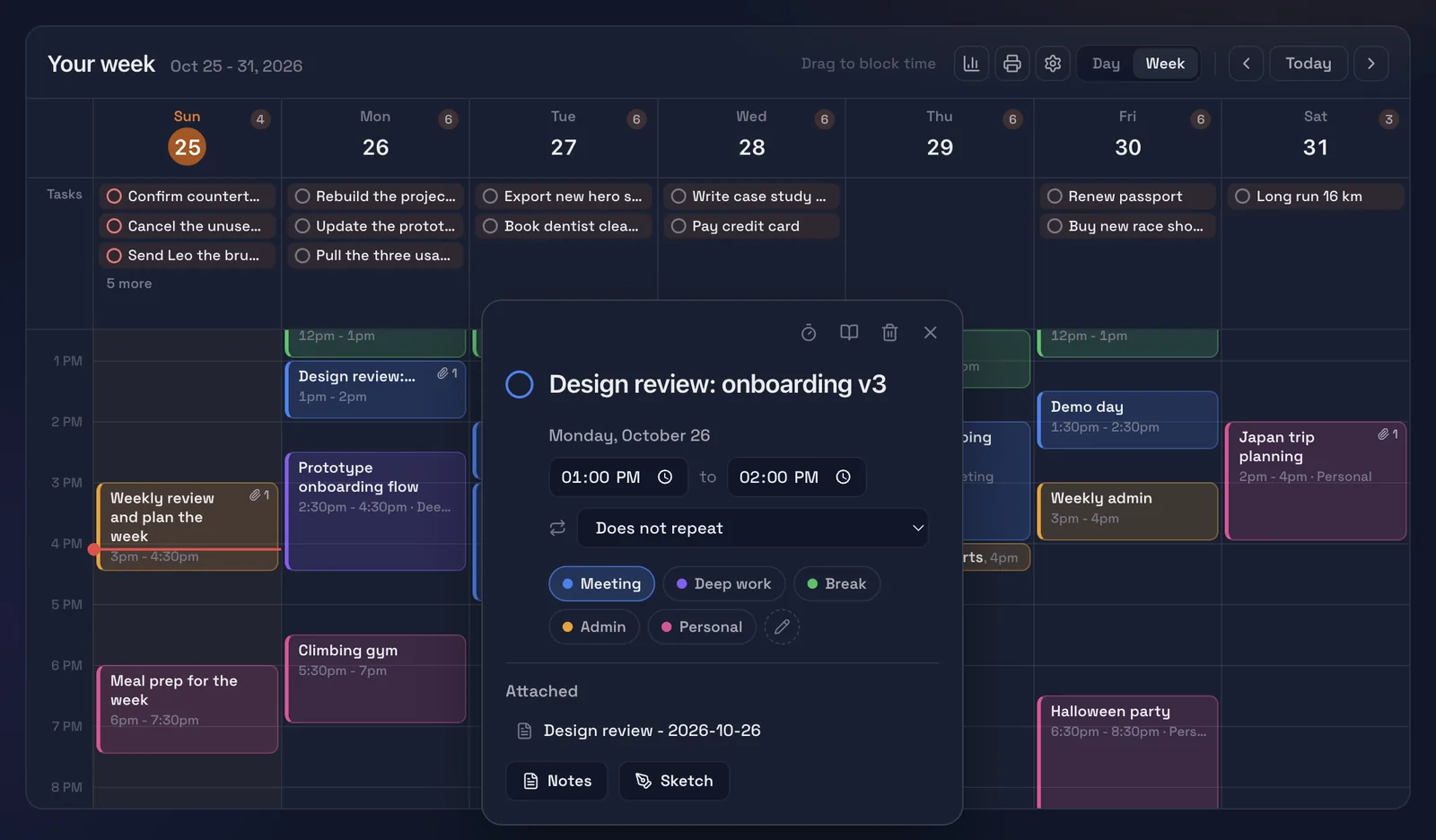Open the Climbing gym event on Monday
Screen dimensions: 1436x840
(x=376, y=678)
